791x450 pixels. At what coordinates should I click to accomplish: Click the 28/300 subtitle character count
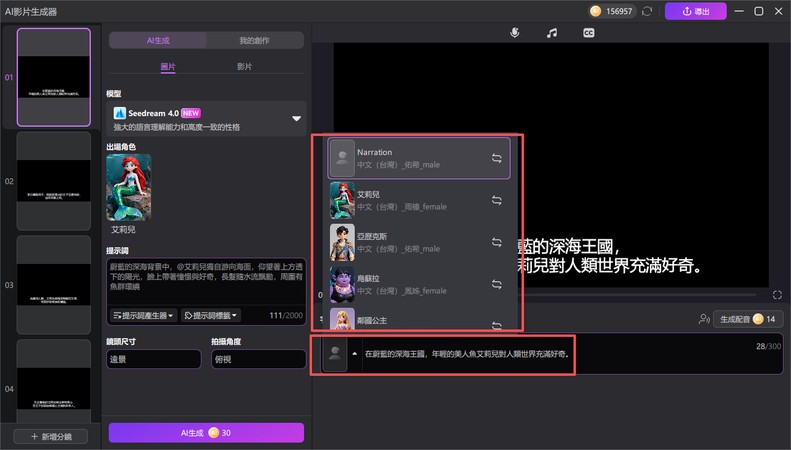[768, 346]
